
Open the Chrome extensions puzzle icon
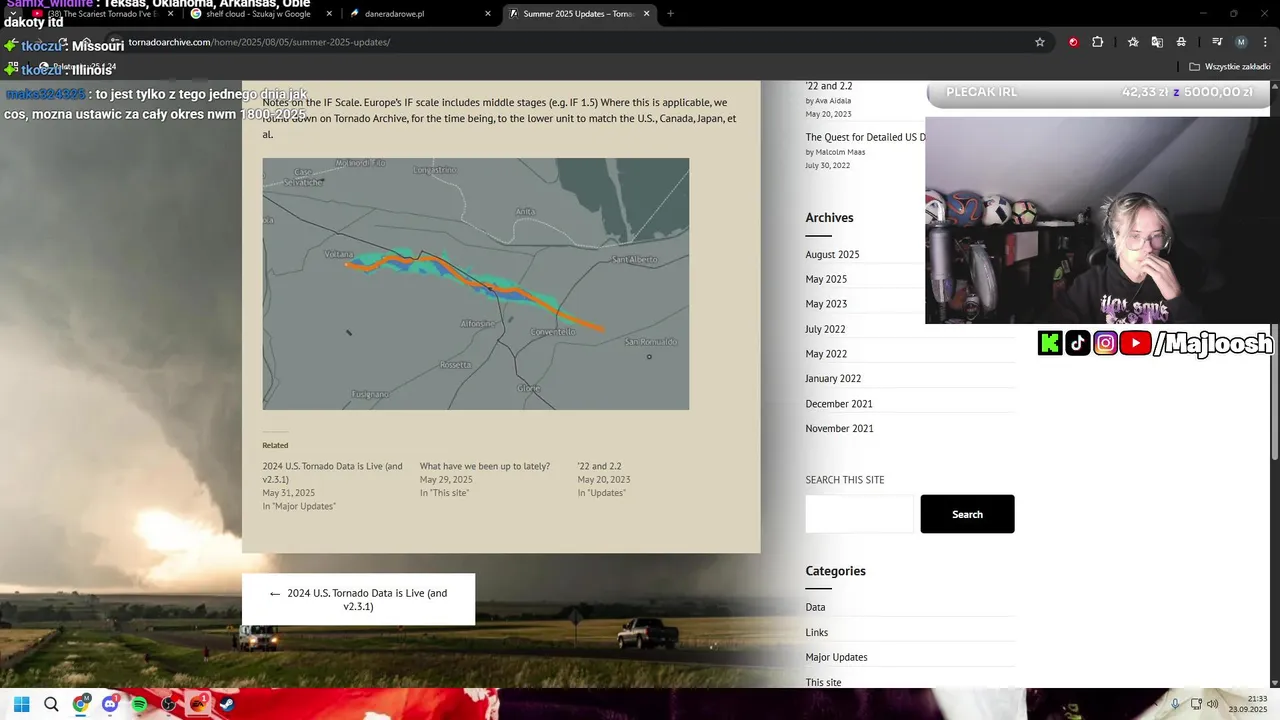pos(1097,42)
